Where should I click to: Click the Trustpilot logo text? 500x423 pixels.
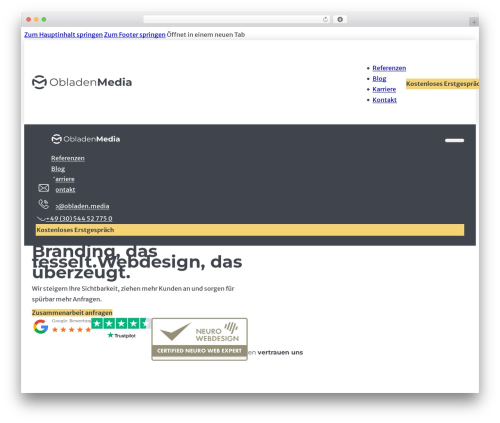pos(121,335)
